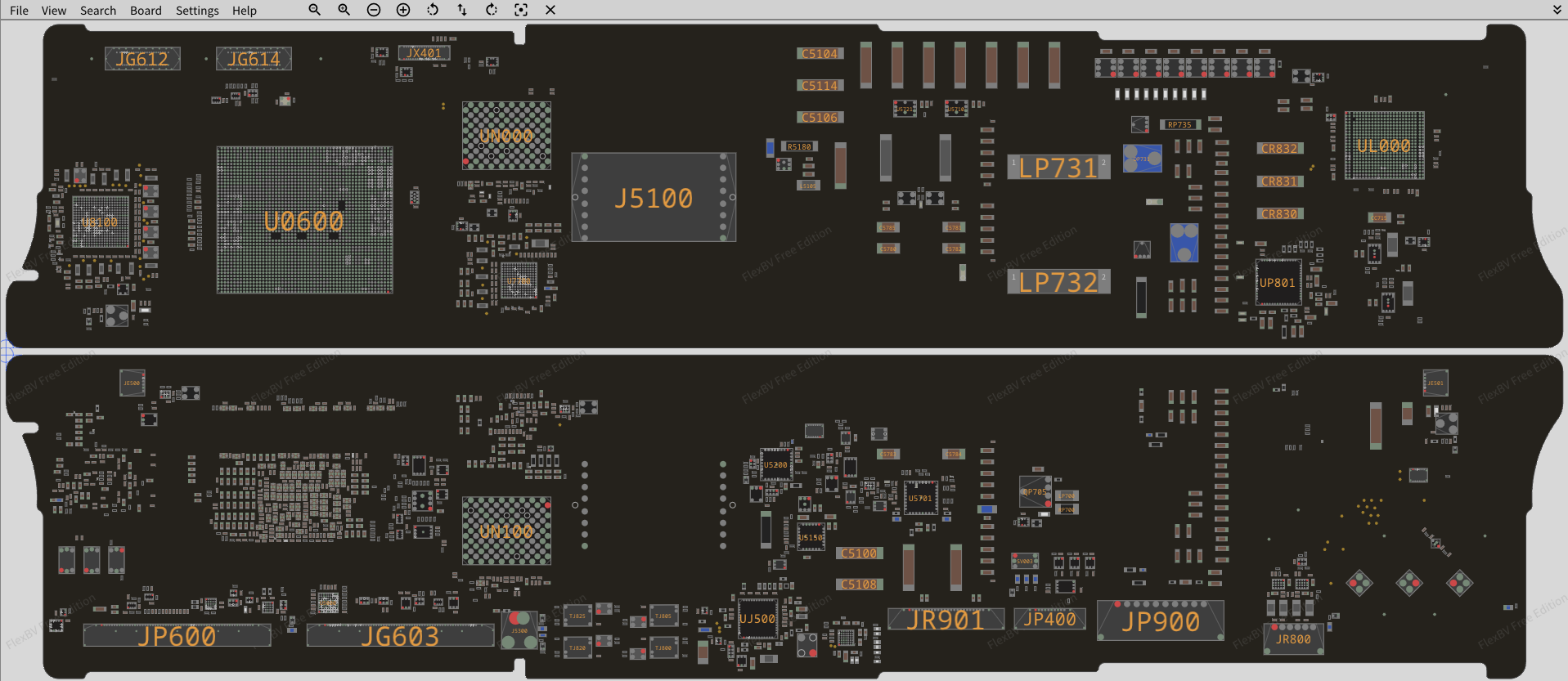Rotate the board counter-clockwise
Viewport: 1568px width, 681px height.
433,10
